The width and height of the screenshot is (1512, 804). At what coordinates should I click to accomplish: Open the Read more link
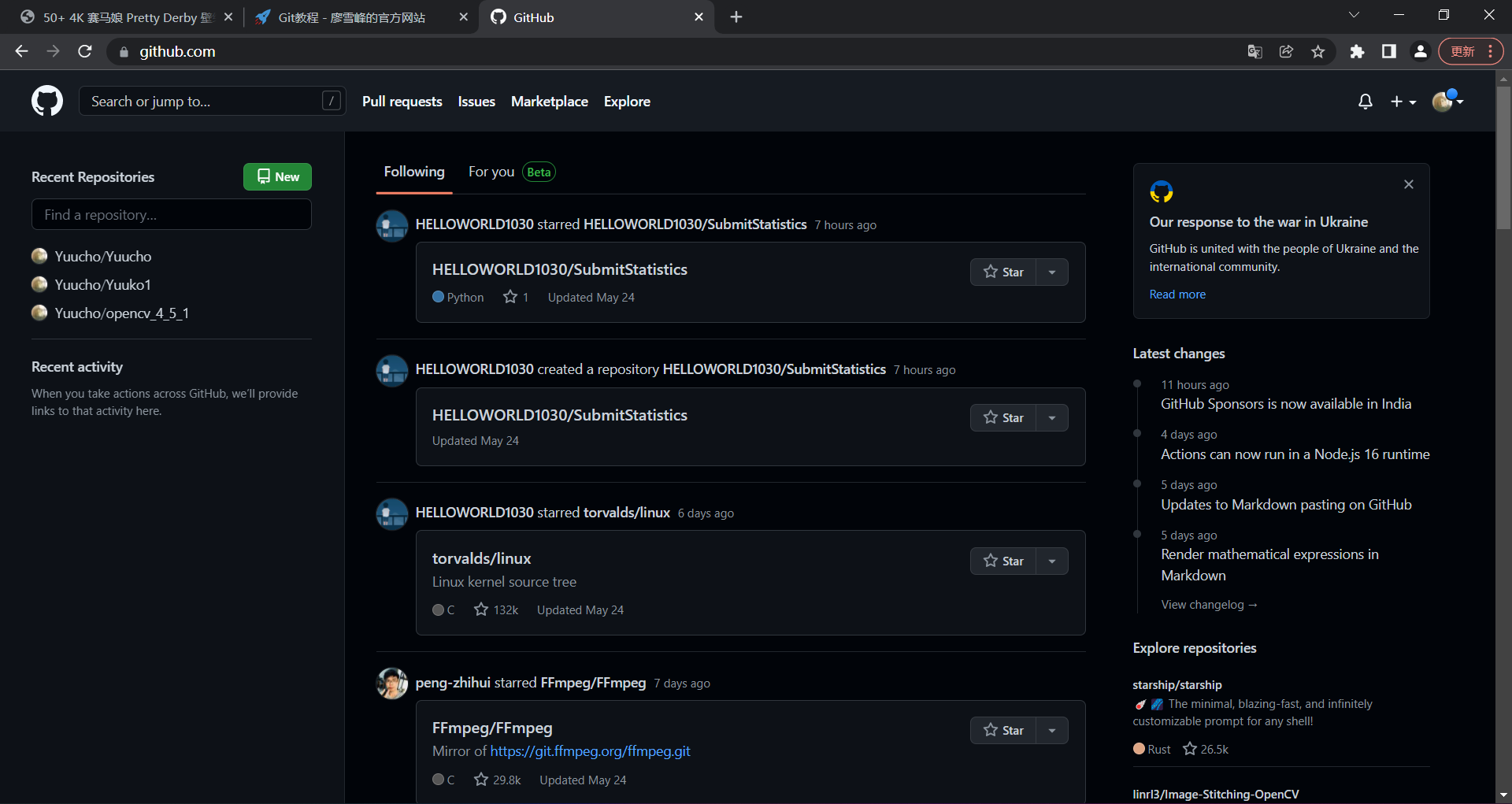1177,294
